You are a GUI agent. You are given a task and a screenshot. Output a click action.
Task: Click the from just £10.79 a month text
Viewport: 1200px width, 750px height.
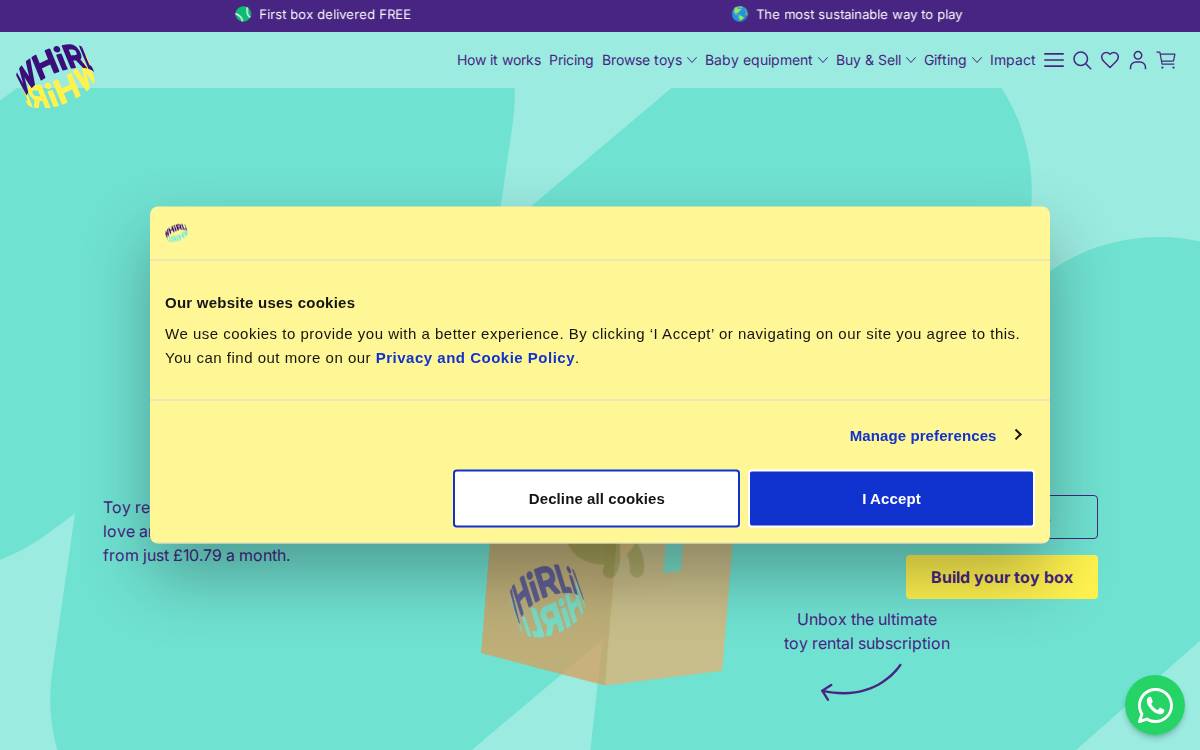coord(197,555)
